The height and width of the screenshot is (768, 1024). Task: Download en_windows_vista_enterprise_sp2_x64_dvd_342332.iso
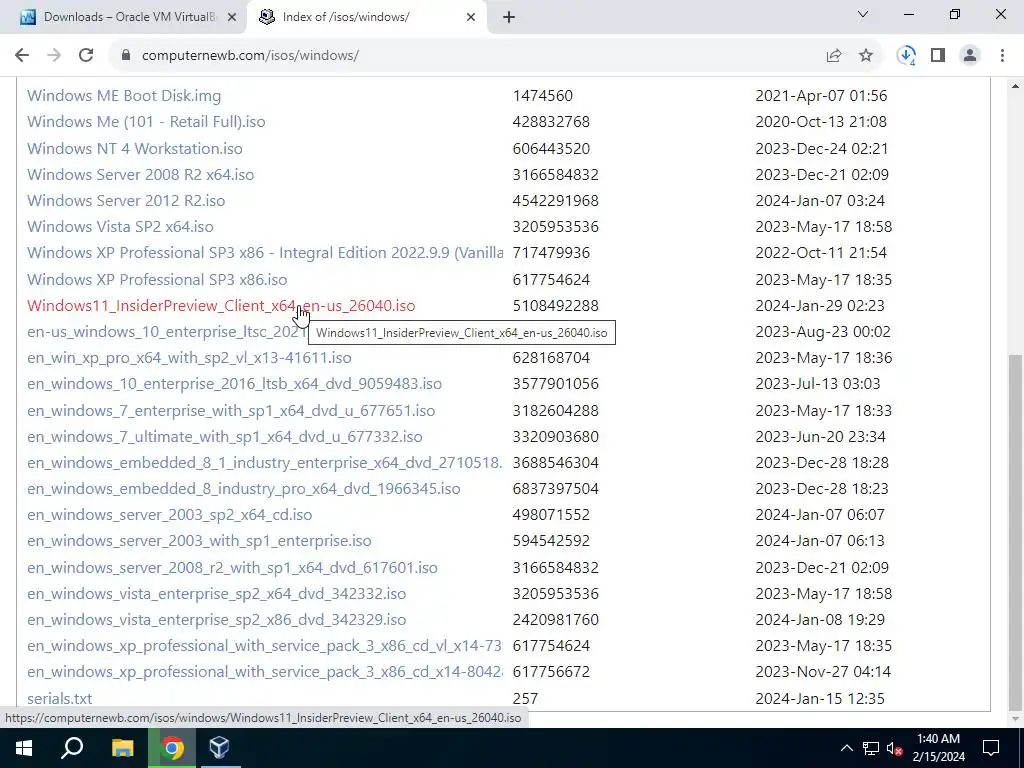pyautogui.click(x=216, y=594)
